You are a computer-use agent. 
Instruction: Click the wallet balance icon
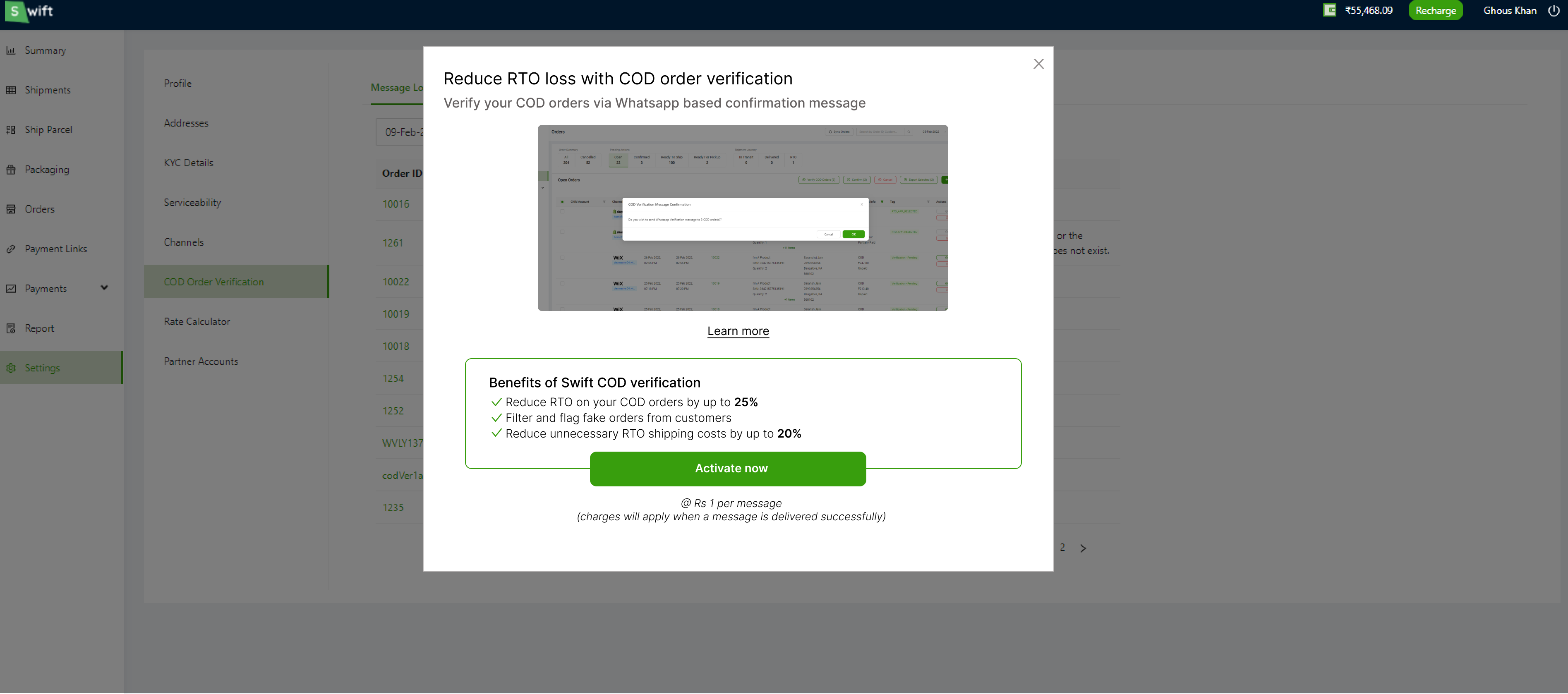tap(1329, 10)
